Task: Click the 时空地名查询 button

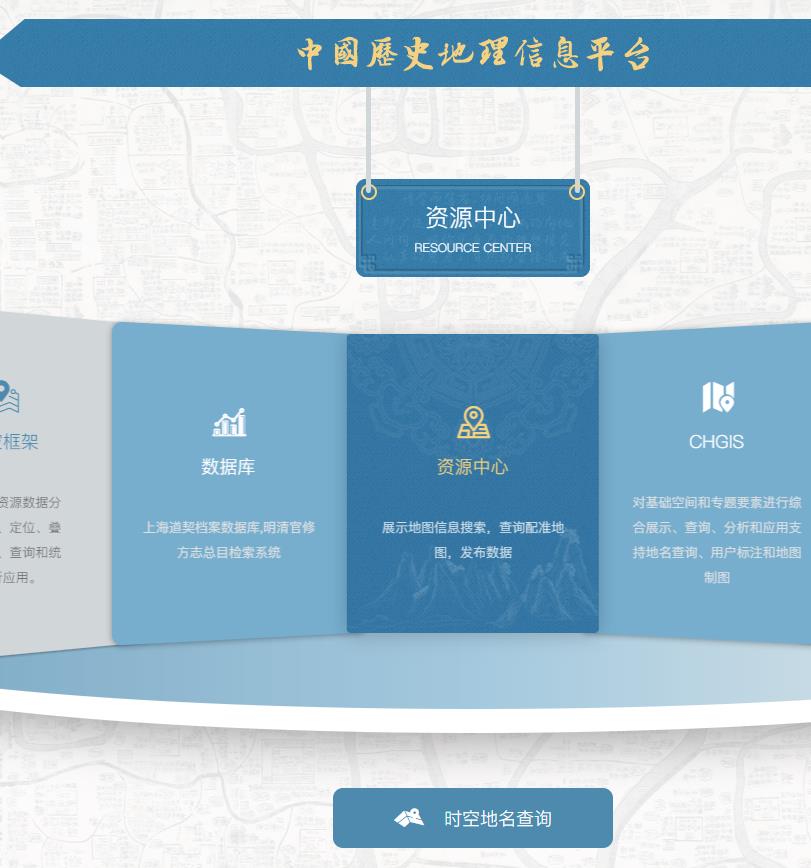Action: [471, 817]
